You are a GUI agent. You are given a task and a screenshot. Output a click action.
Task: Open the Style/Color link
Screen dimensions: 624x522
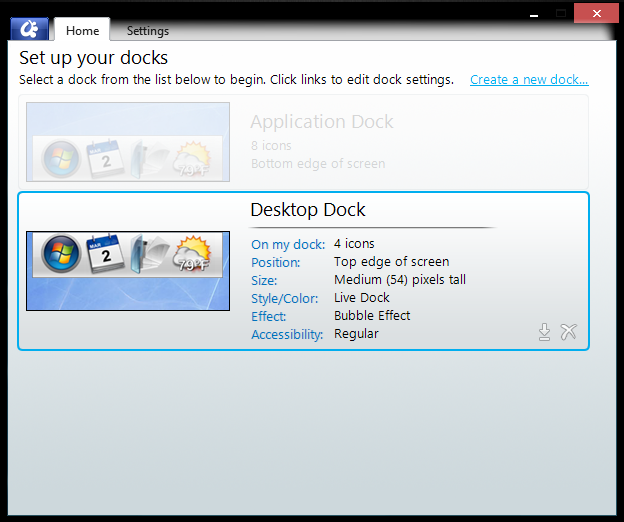(x=285, y=298)
